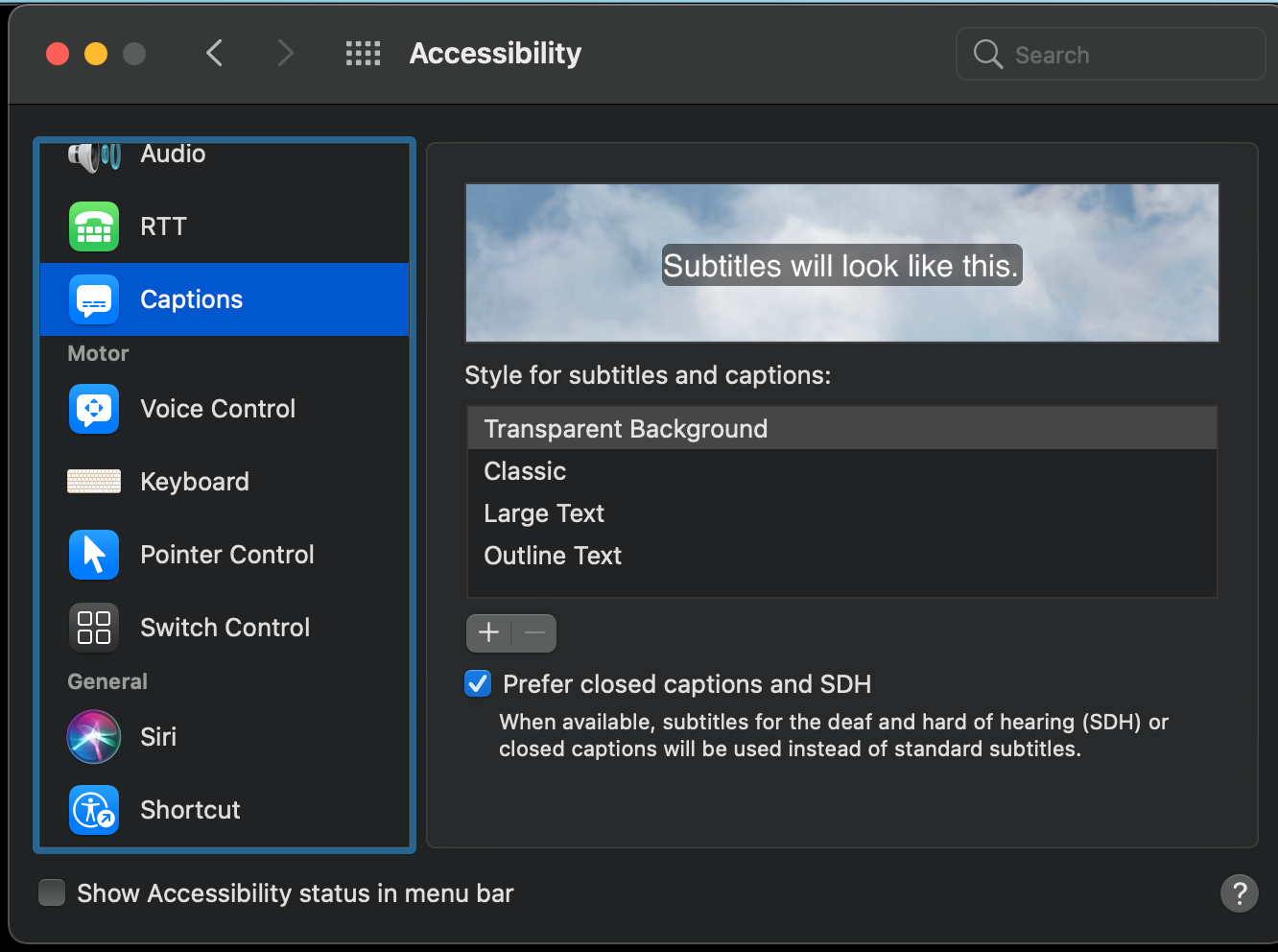The width and height of the screenshot is (1278, 952).
Task: Open the accessibility Shortcut icon
Action: pyautogui.click(x=94, y=810)
